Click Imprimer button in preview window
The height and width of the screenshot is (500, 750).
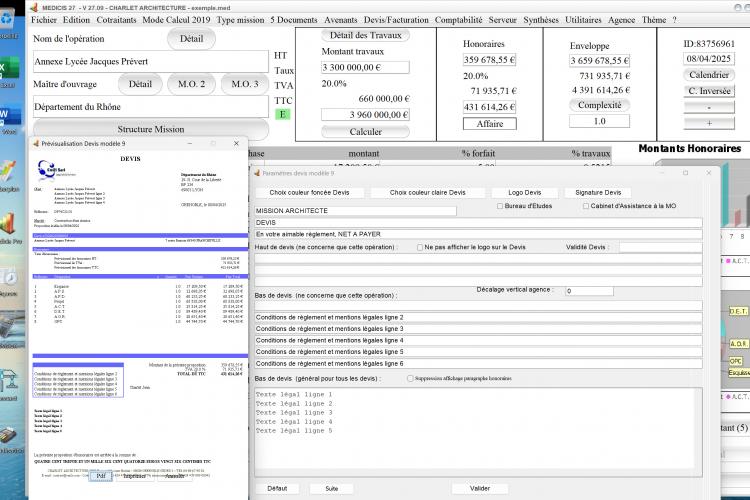[134, 476]
